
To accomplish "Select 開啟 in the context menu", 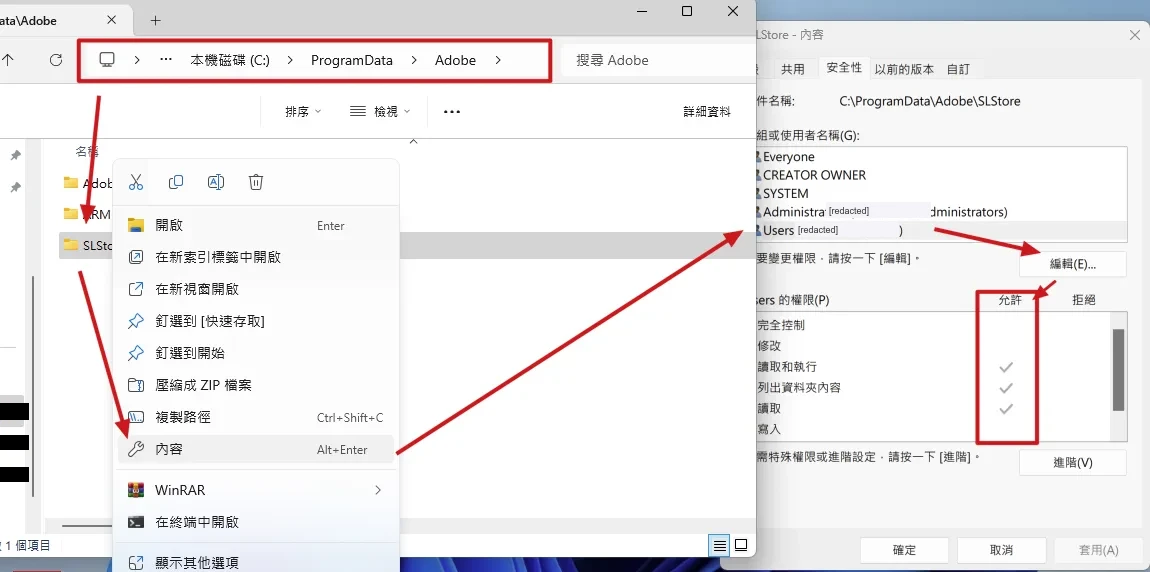I will [256, 225].
